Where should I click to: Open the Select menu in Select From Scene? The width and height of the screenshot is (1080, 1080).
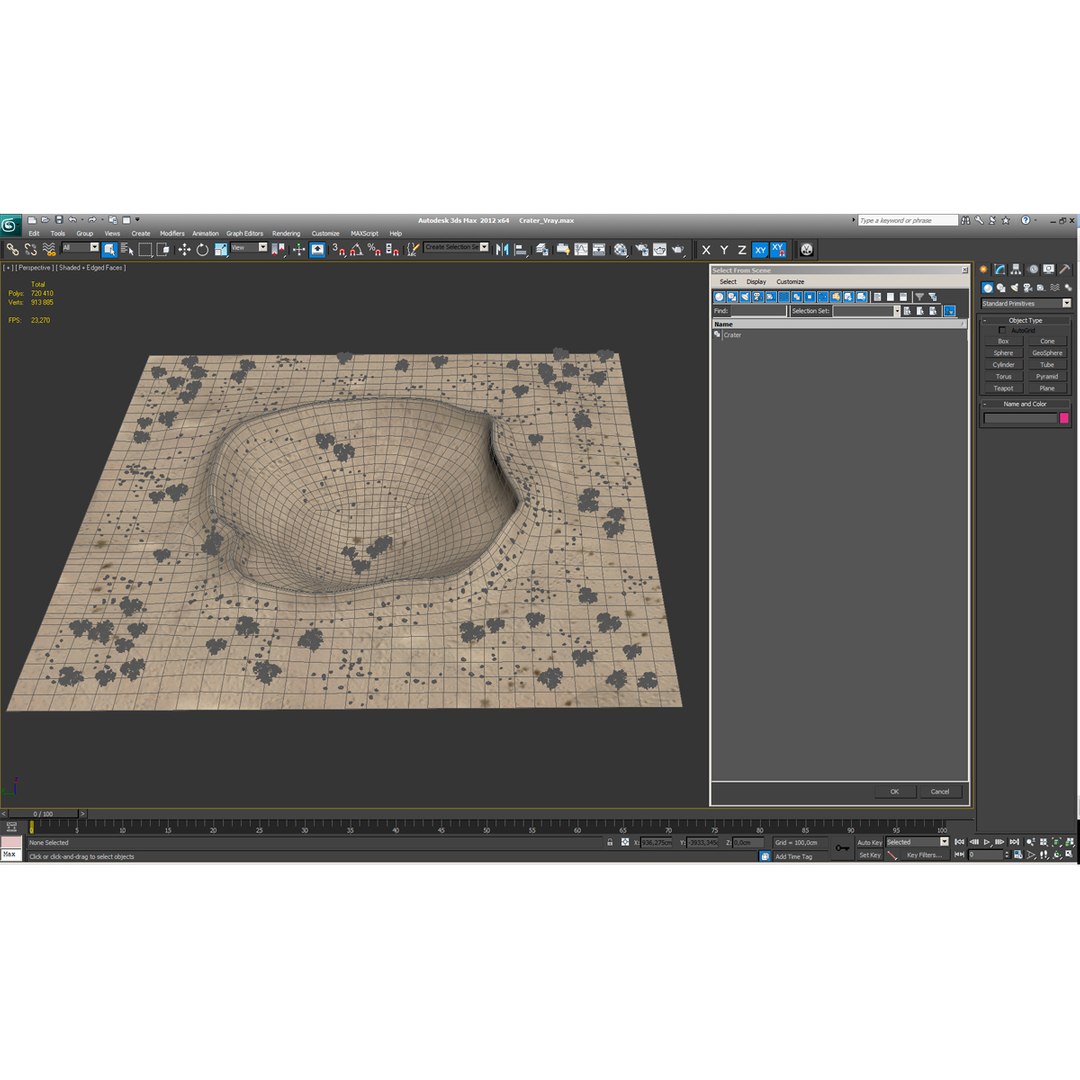coord(728,282)
